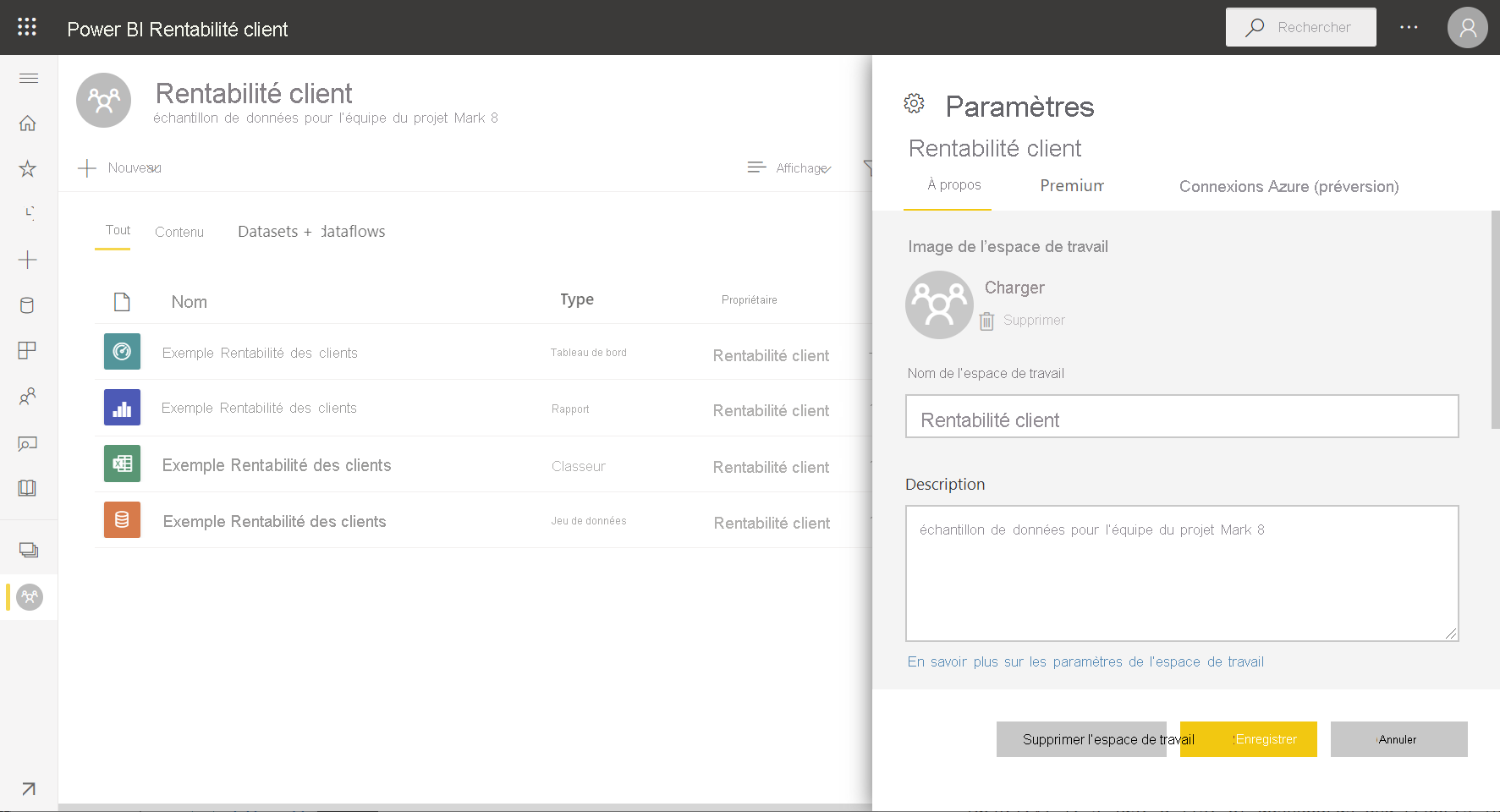Click Power BI Rentabilité client header title
The height and width of the screenshot is (812, 1500).
point(178,30)
